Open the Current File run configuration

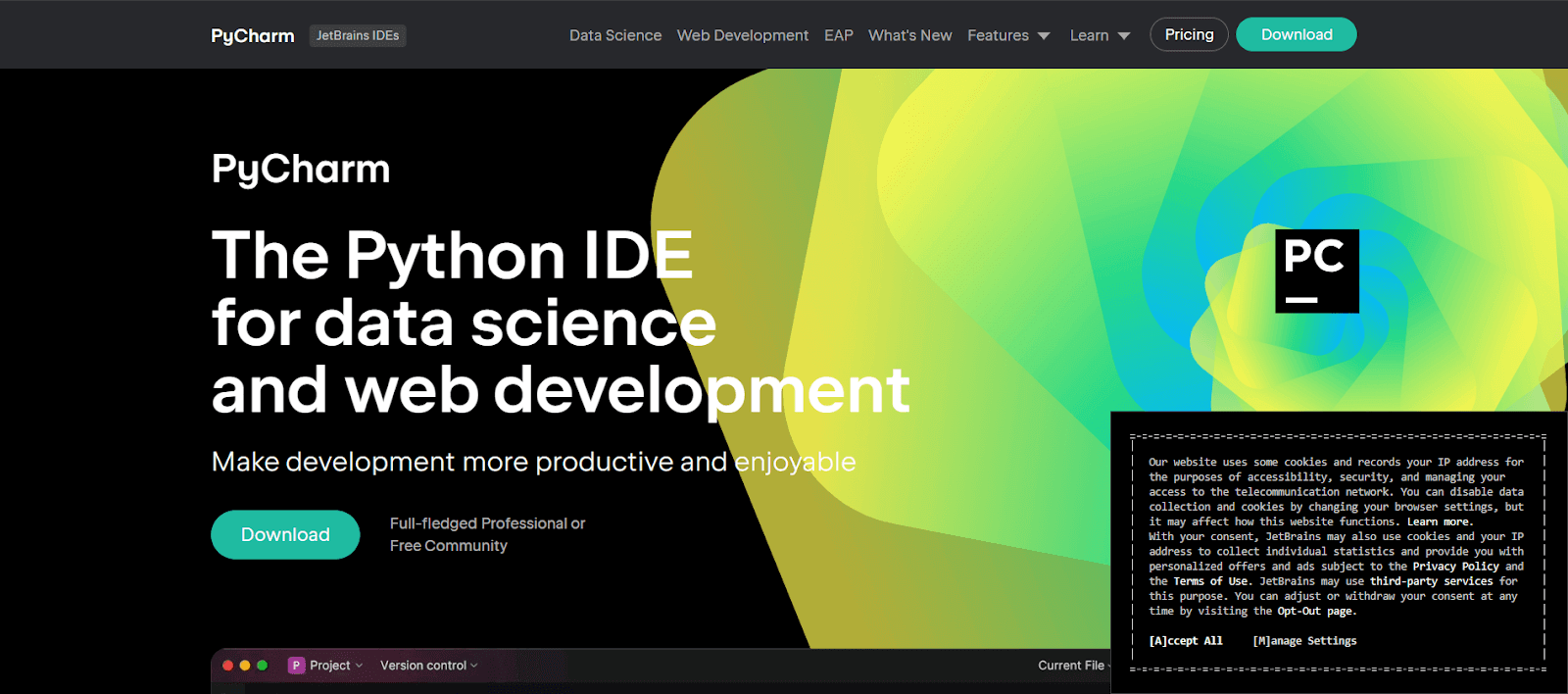(1074, 666)
